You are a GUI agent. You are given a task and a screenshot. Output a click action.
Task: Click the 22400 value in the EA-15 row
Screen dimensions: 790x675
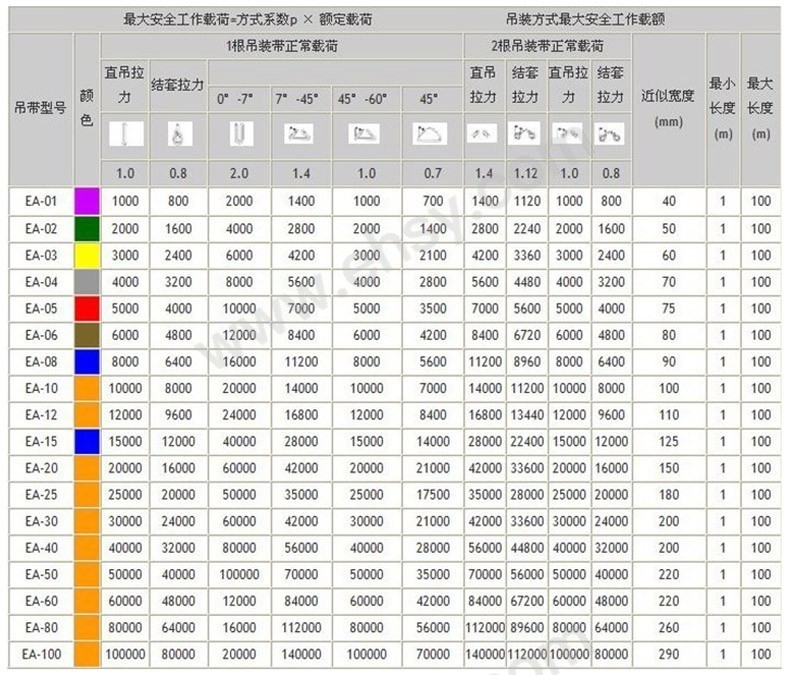(527, 442)
